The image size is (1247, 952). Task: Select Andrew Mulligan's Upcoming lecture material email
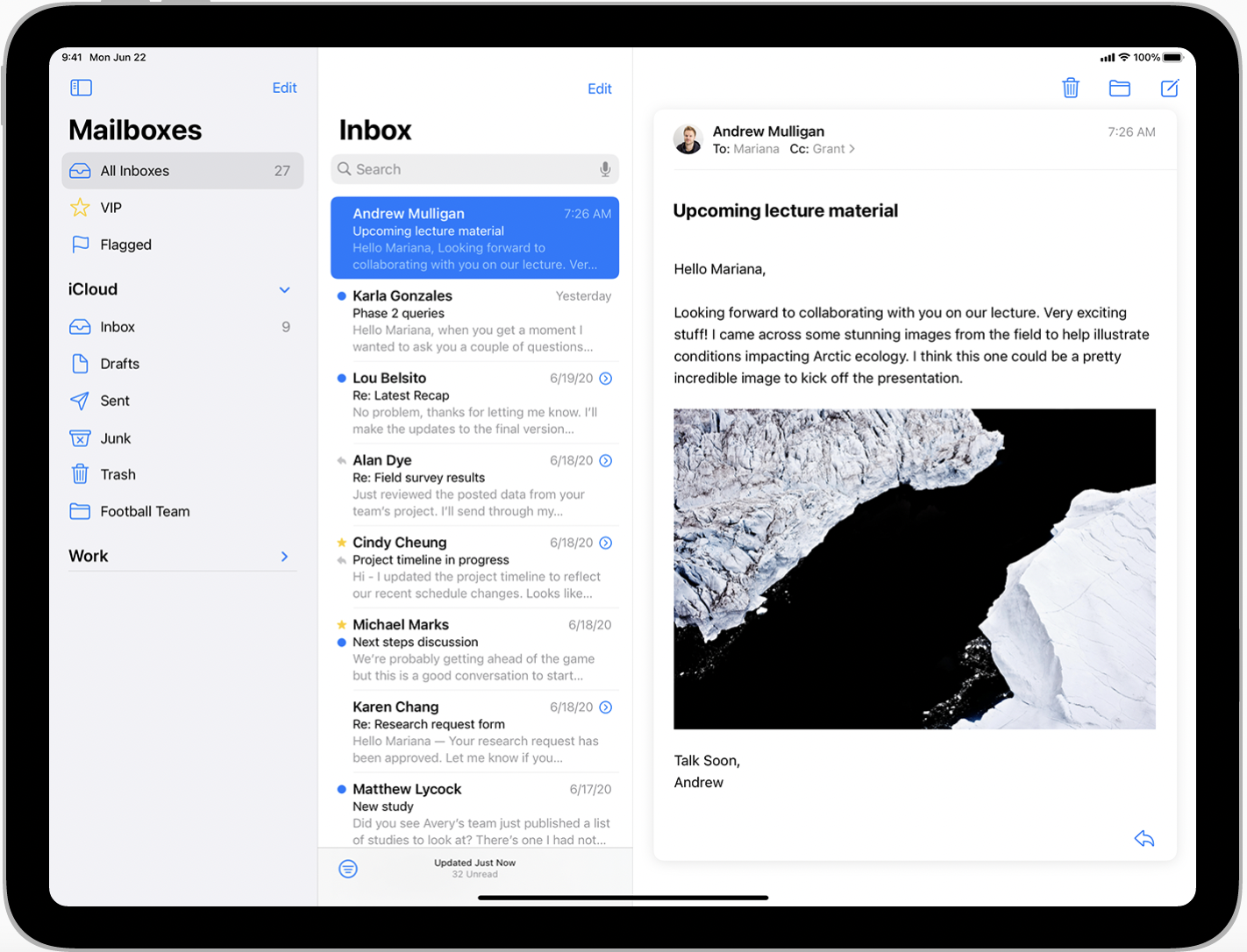[x=474, y=238]
